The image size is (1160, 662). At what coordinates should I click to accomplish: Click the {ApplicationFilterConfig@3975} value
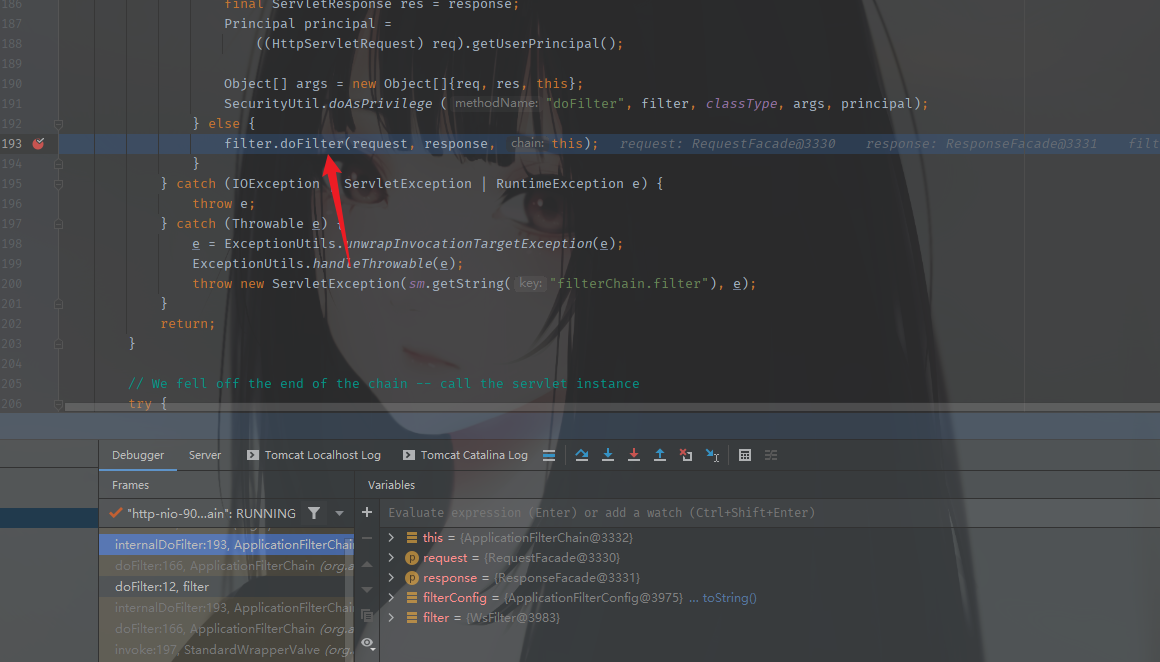point(593,598)
